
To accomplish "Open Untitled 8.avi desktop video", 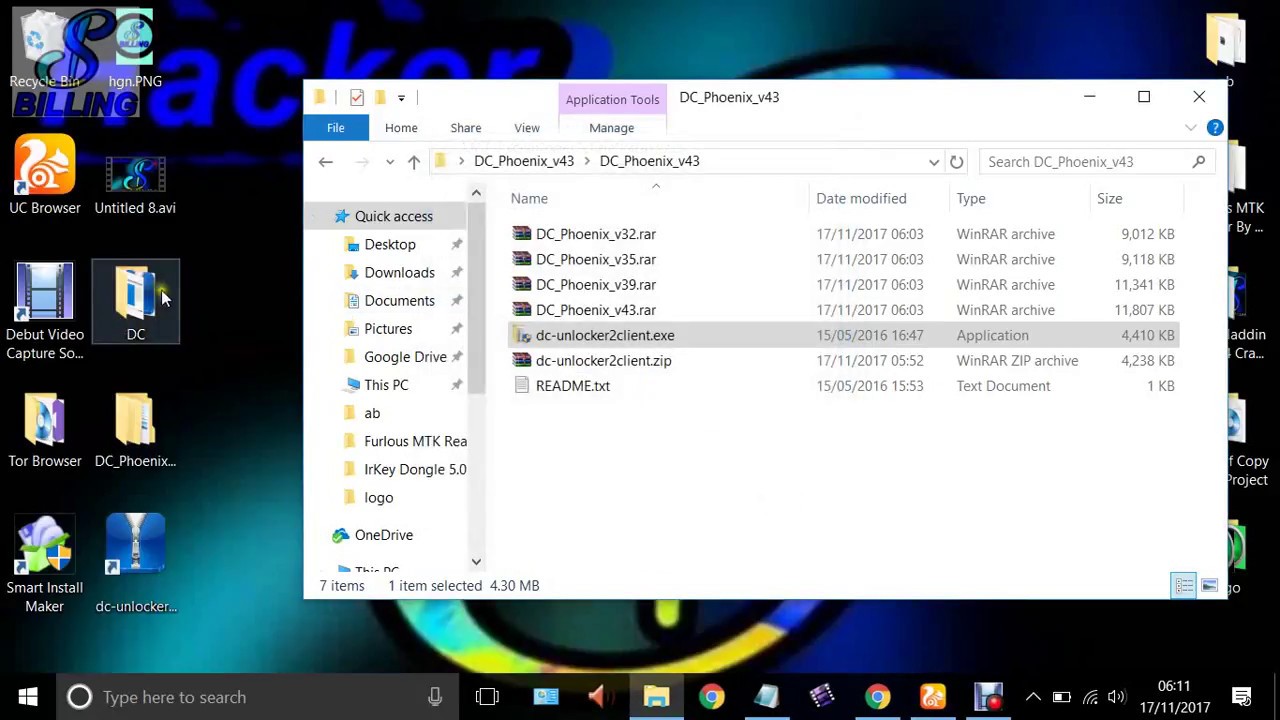I will click(x=135, y=186).
